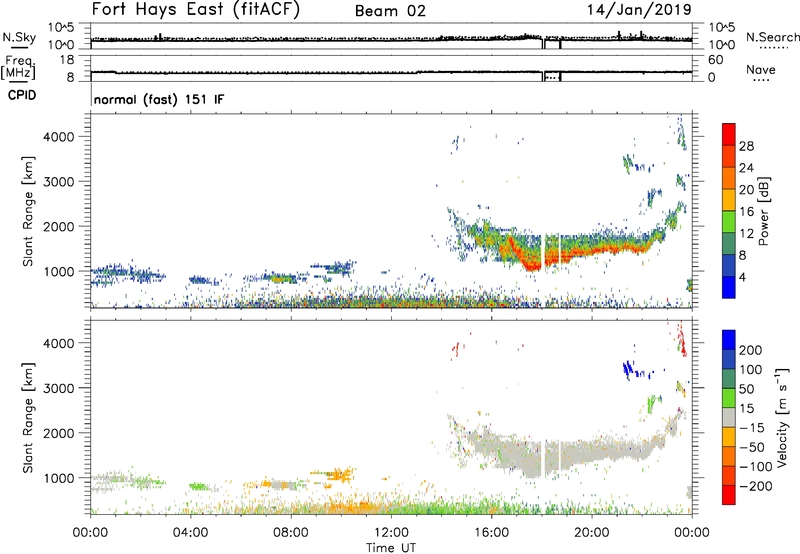Image resolution: width=800 pixels, height=554 pixels.
Task: Click the '60' Nave axis value
Action: [715, 60]
